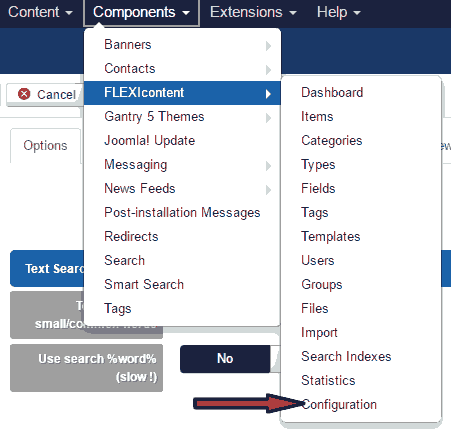Viewport: 451px width, 432px height.
Task: Switch to the Options tab
Action: tap(45, 146)
